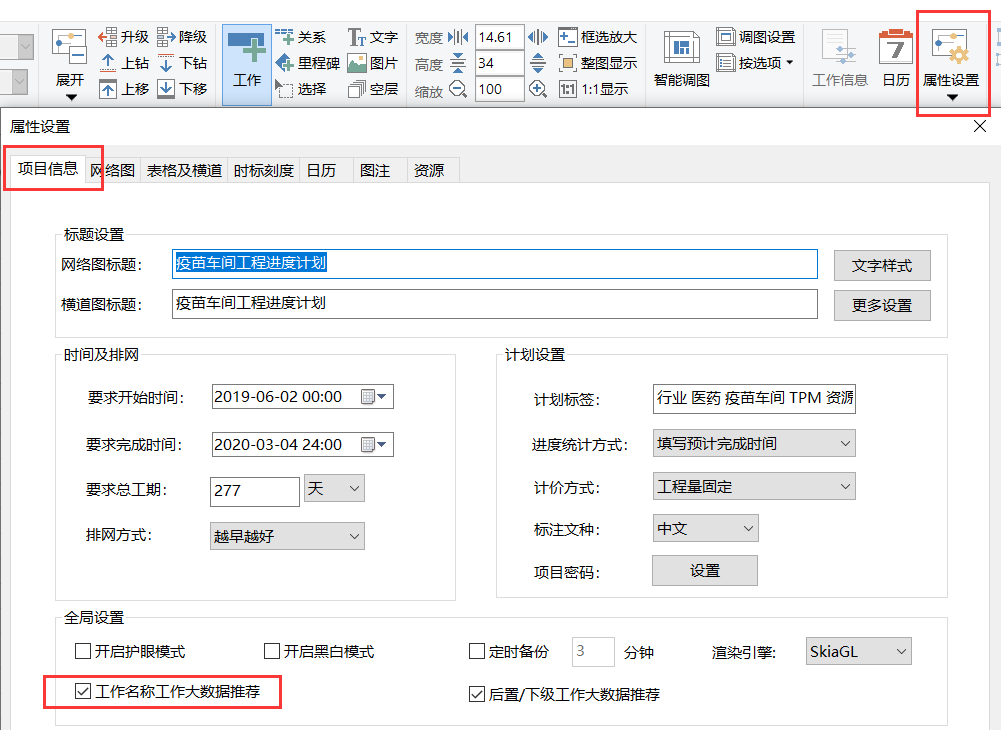Image resolution: width=1001 pixels, height=730 pixels.
Task: Open 要求总工期 unit 天 dropdown
Action: point(335,489)
